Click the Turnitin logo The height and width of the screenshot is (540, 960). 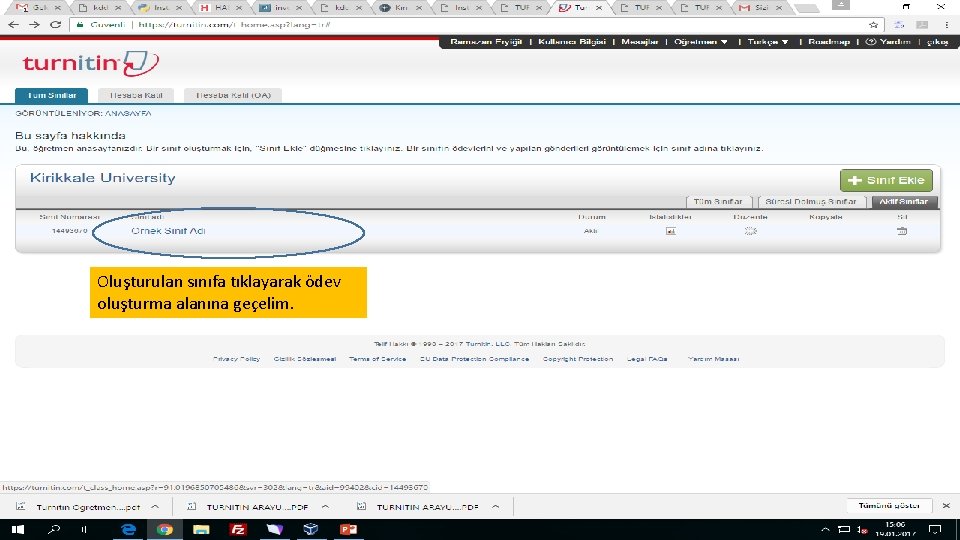click(91, 63)
